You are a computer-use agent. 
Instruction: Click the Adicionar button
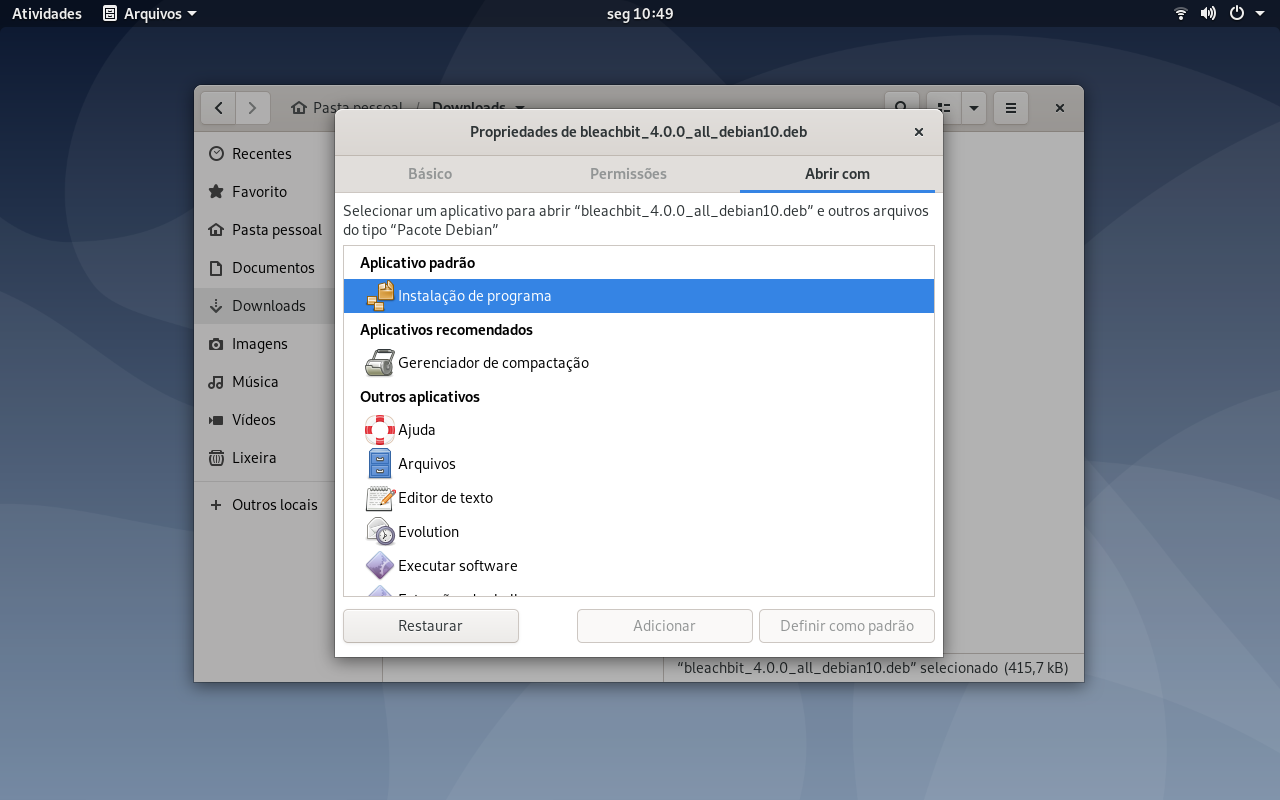pos(665,626)
